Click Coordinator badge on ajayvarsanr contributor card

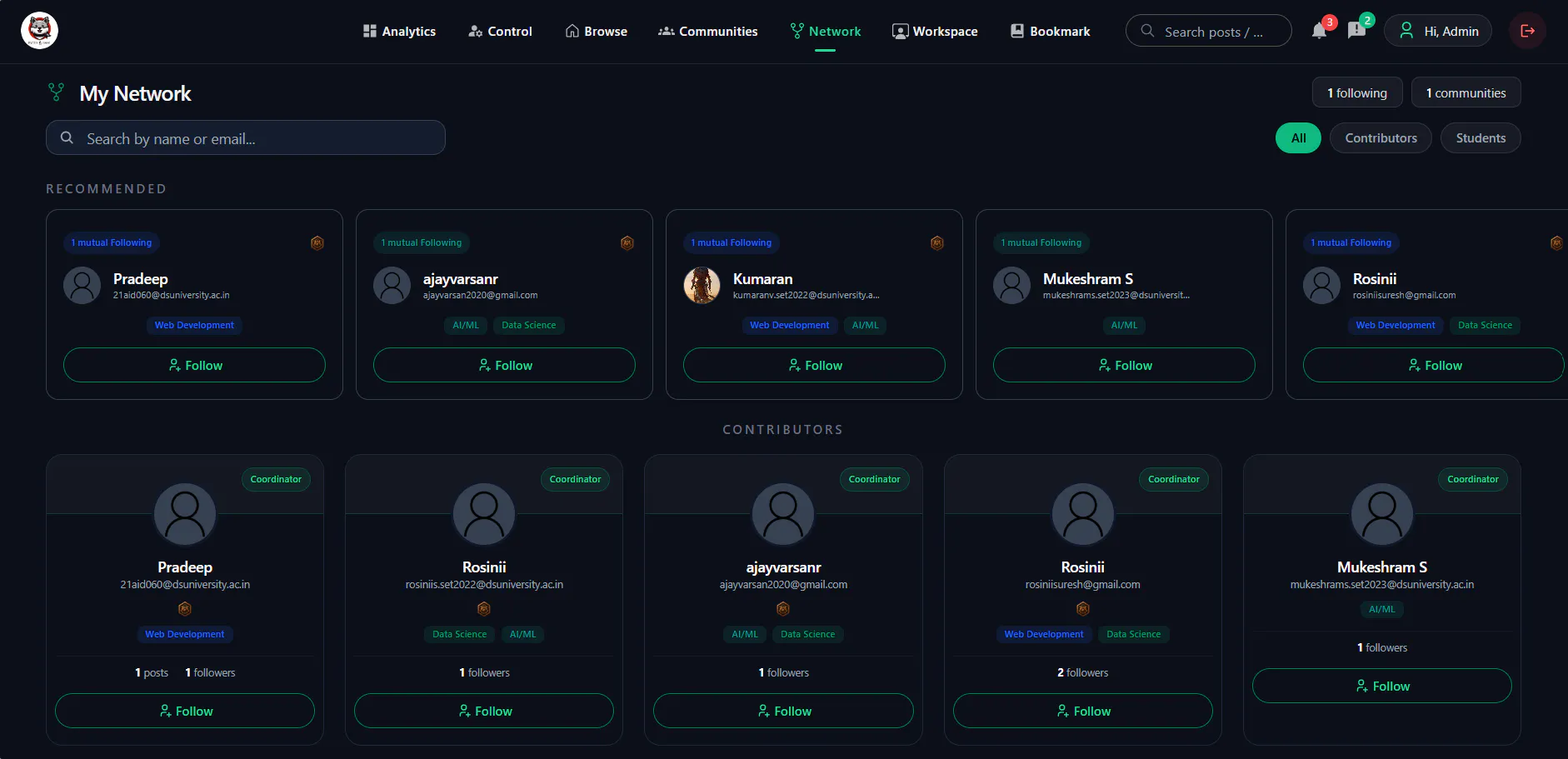(874, 479)
